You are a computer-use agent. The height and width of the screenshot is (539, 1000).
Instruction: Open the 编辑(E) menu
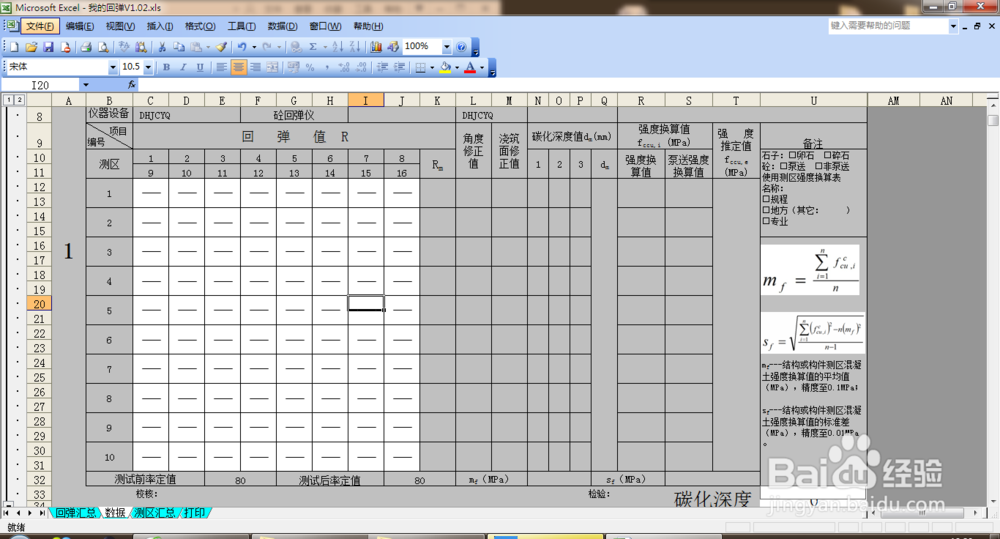80,26
